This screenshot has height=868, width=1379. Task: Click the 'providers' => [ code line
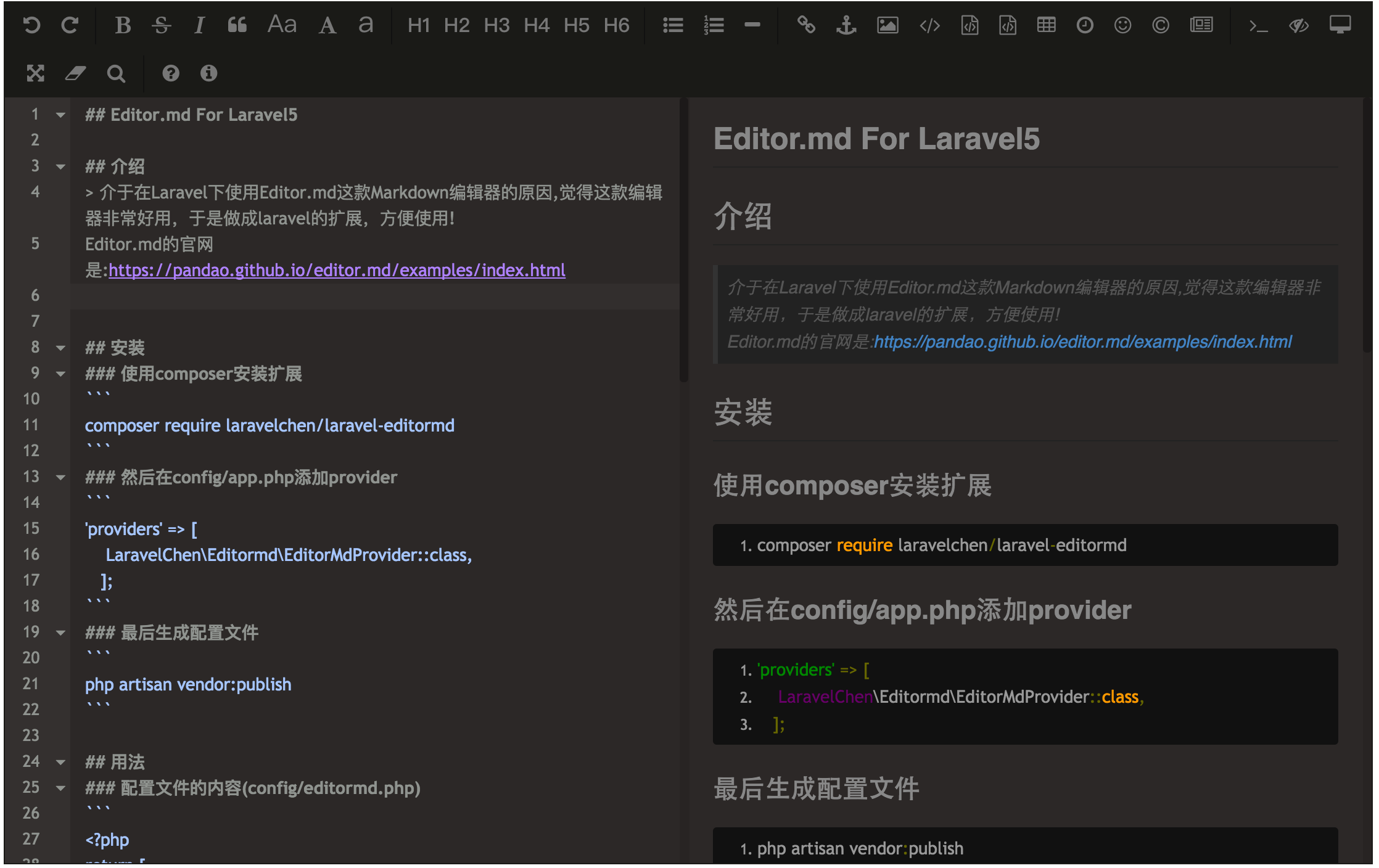tap(141, 530)
